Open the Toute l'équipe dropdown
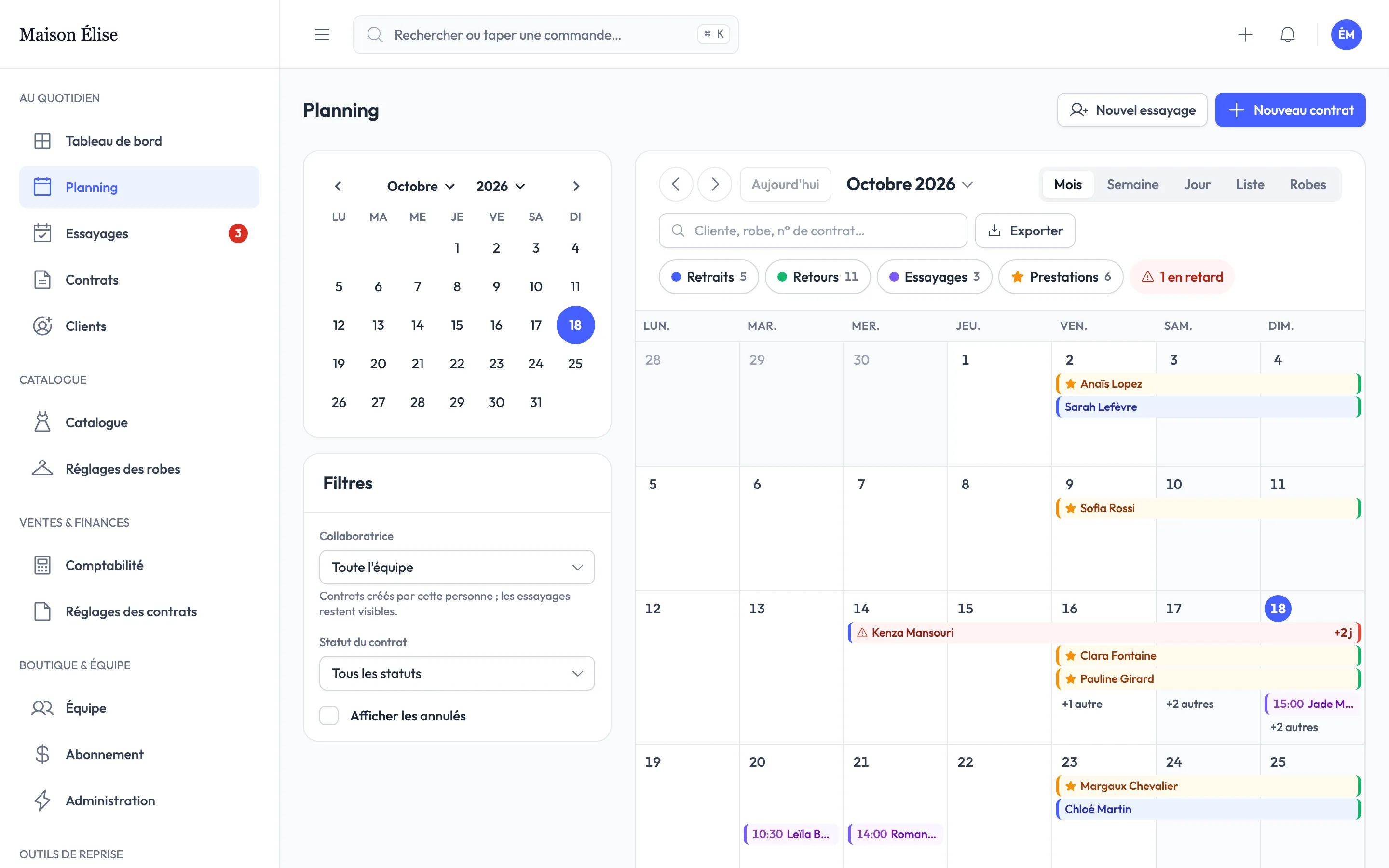Viewport: 1389px width, 868px height. pyautogui.click(x=457, y=567)
